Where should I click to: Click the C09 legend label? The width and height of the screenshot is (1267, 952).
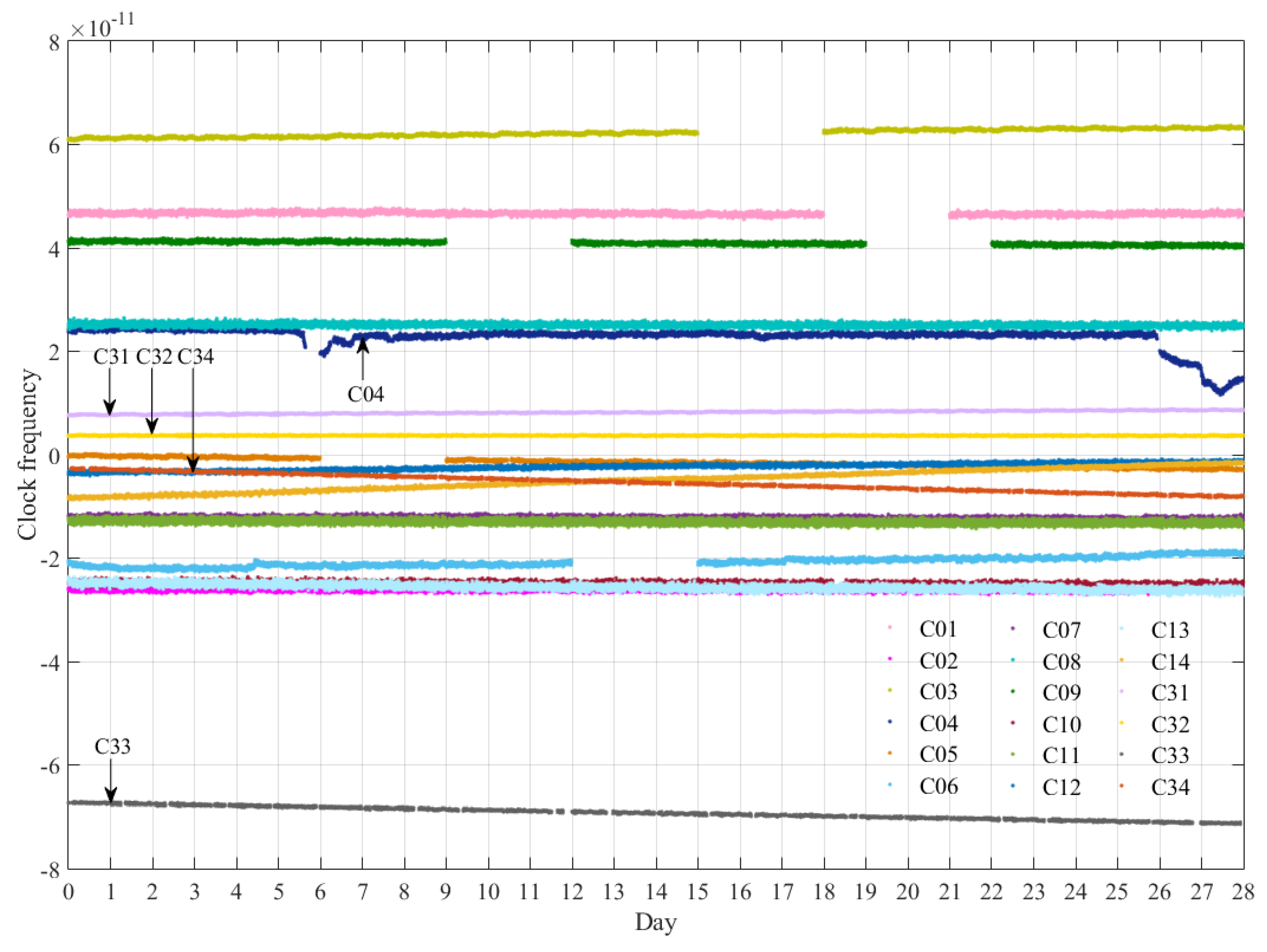pos(1061,693)
